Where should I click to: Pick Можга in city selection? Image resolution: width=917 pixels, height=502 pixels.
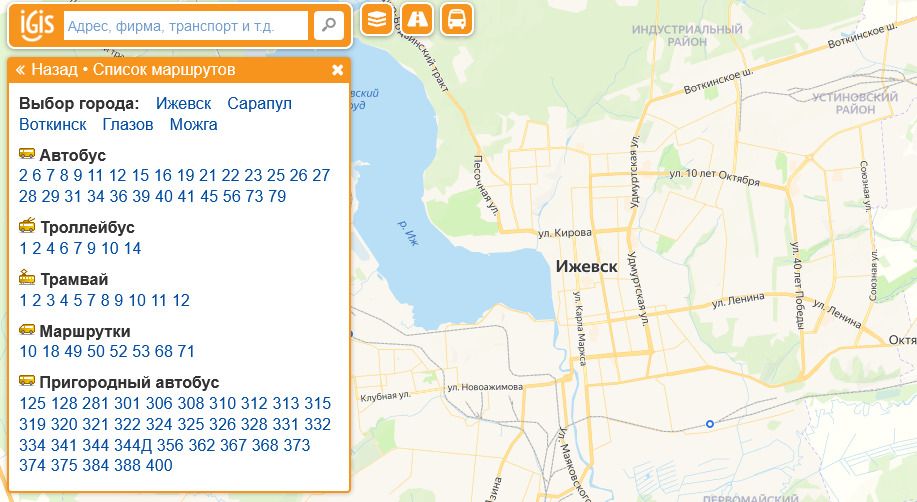(193, 125)
